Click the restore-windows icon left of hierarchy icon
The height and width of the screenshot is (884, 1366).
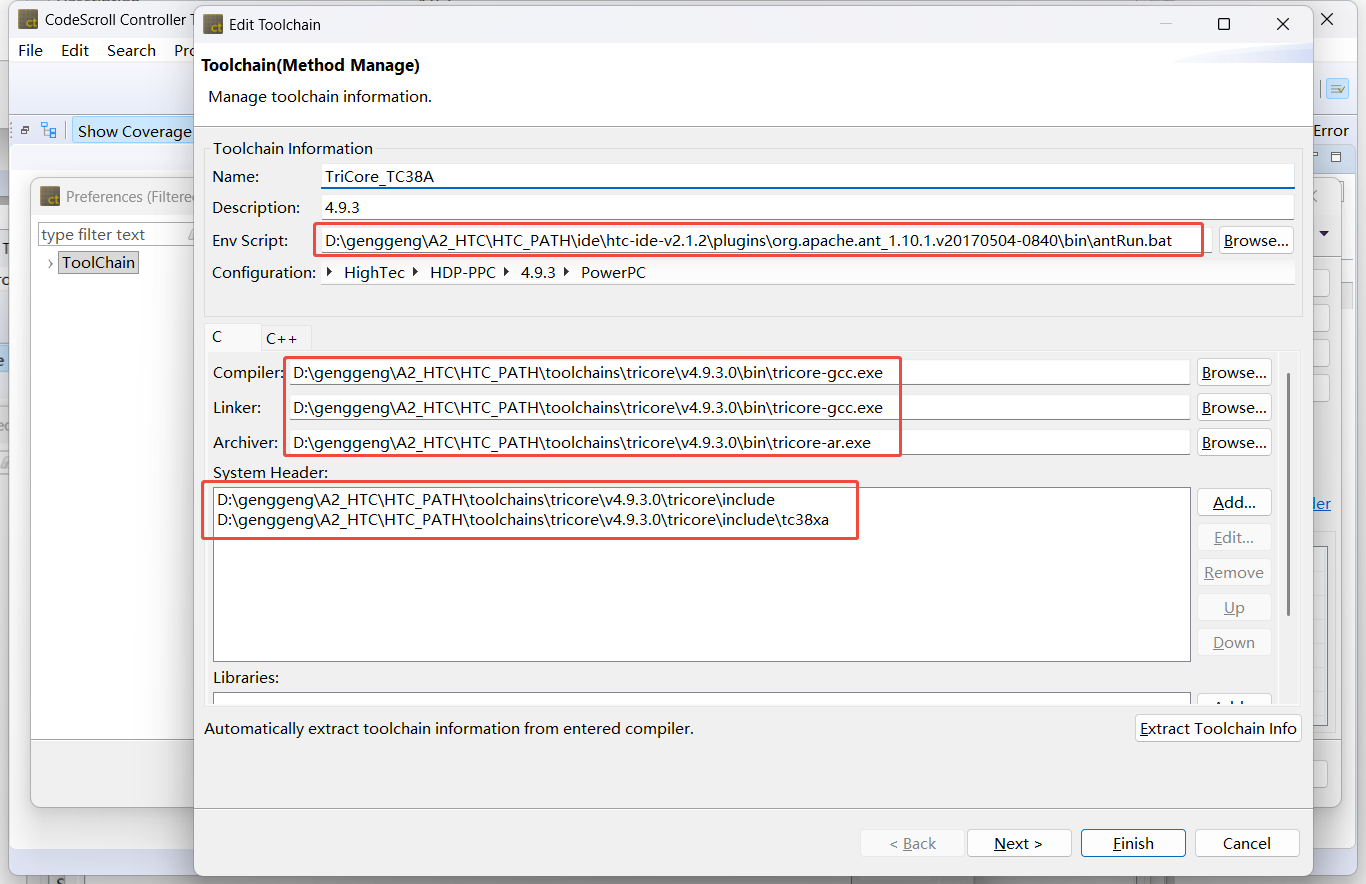25,131
